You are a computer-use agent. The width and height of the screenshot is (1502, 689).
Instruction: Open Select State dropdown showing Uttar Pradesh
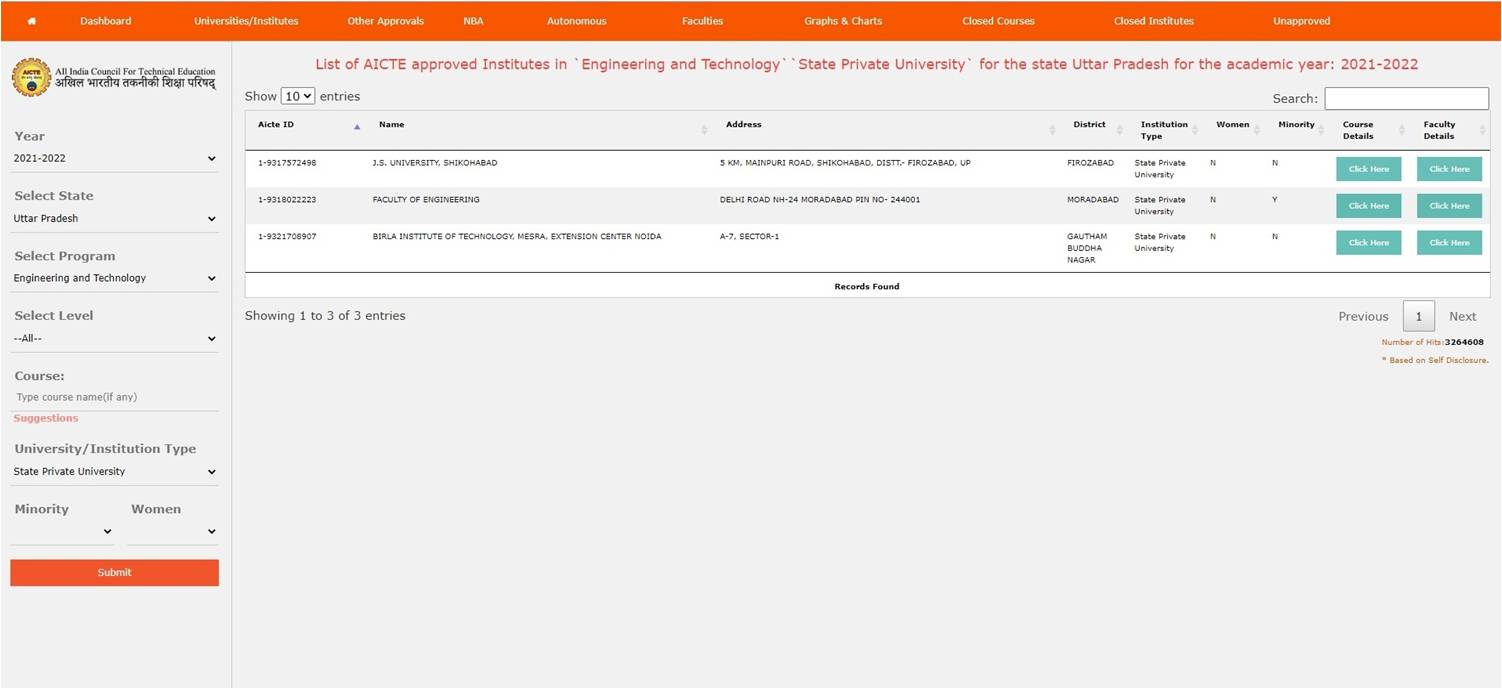point(114,218)
